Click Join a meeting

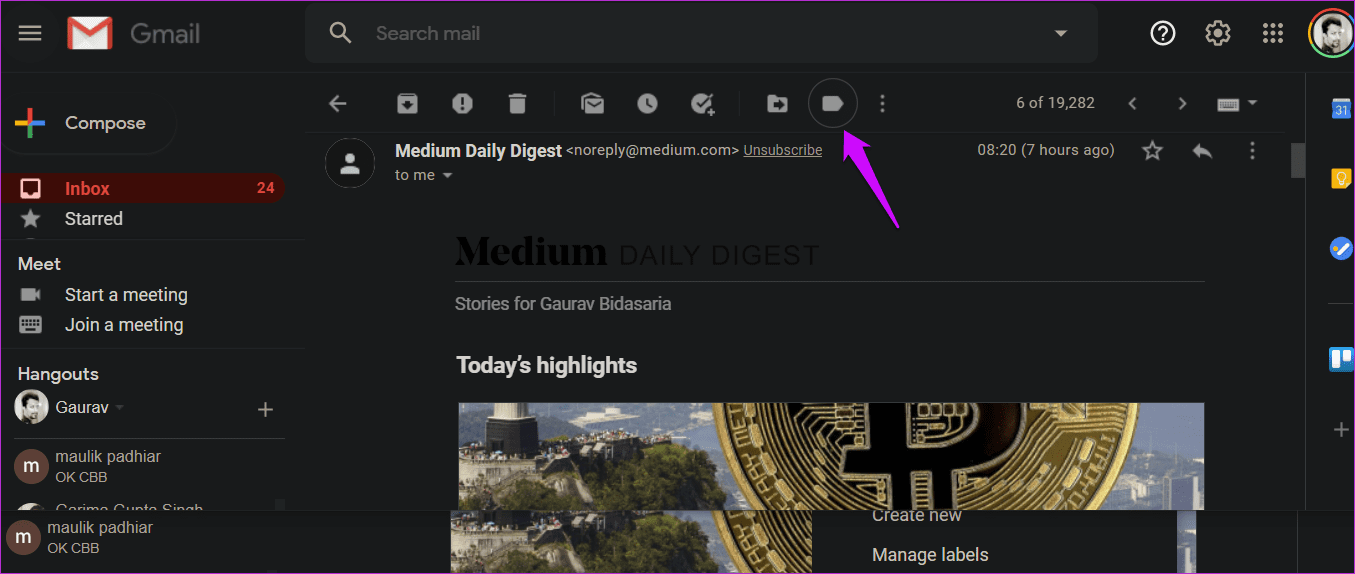coord(124,325)
